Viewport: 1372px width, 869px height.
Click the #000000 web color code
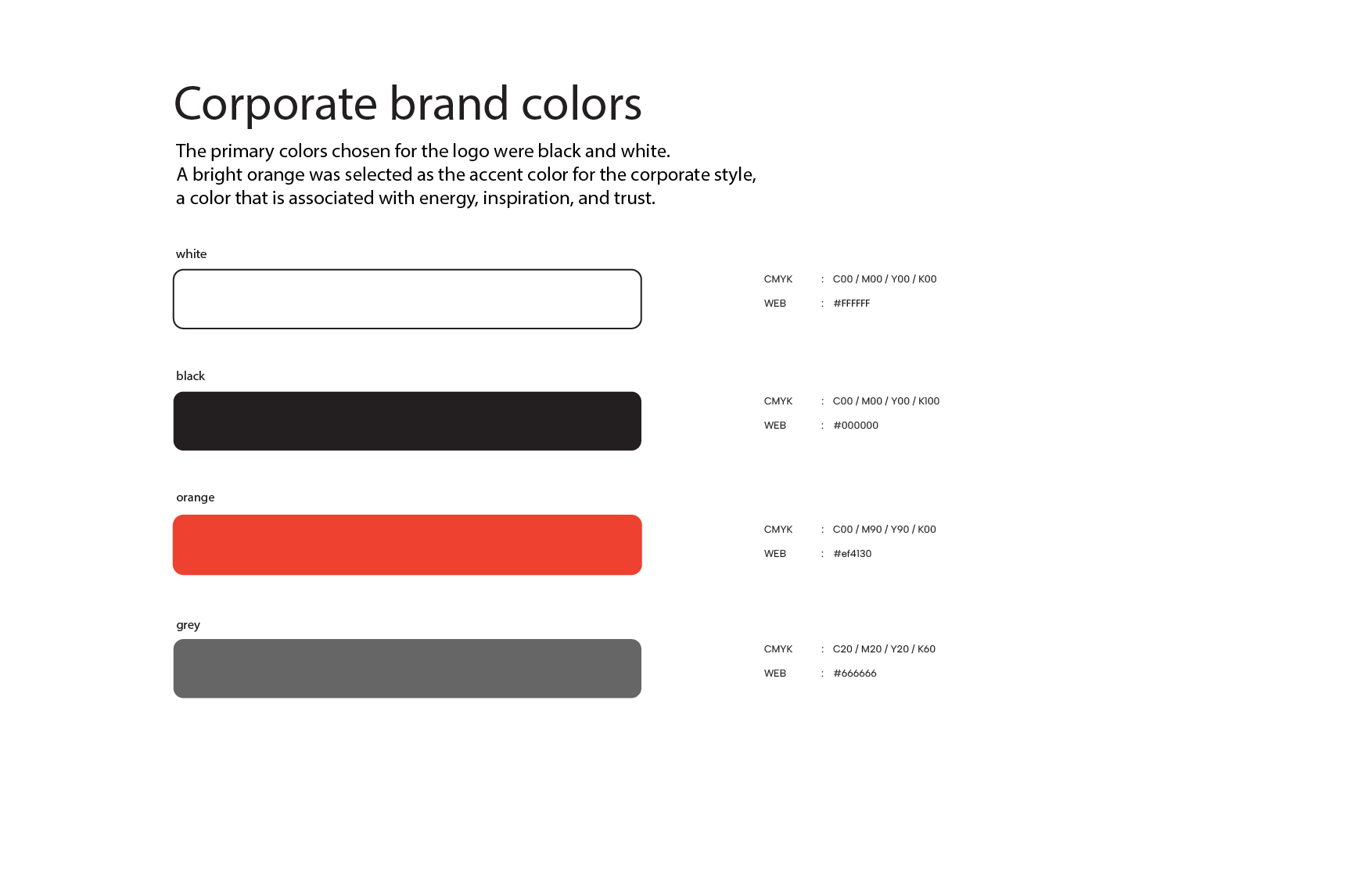point(856,426)
